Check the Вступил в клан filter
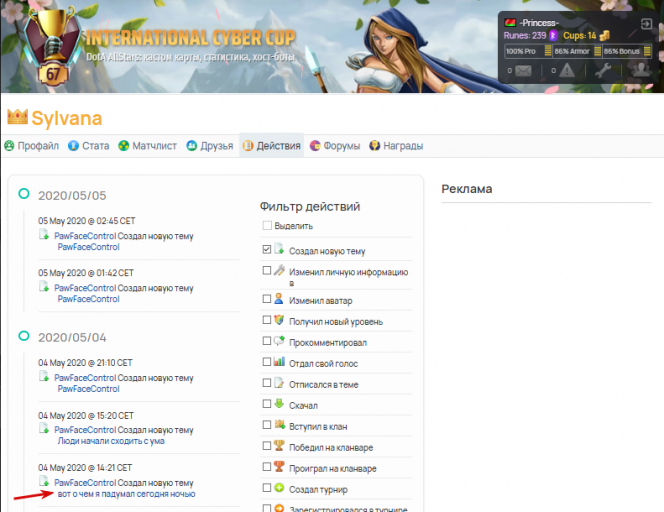Screen dimensions: 664x512 coord(267,425)
